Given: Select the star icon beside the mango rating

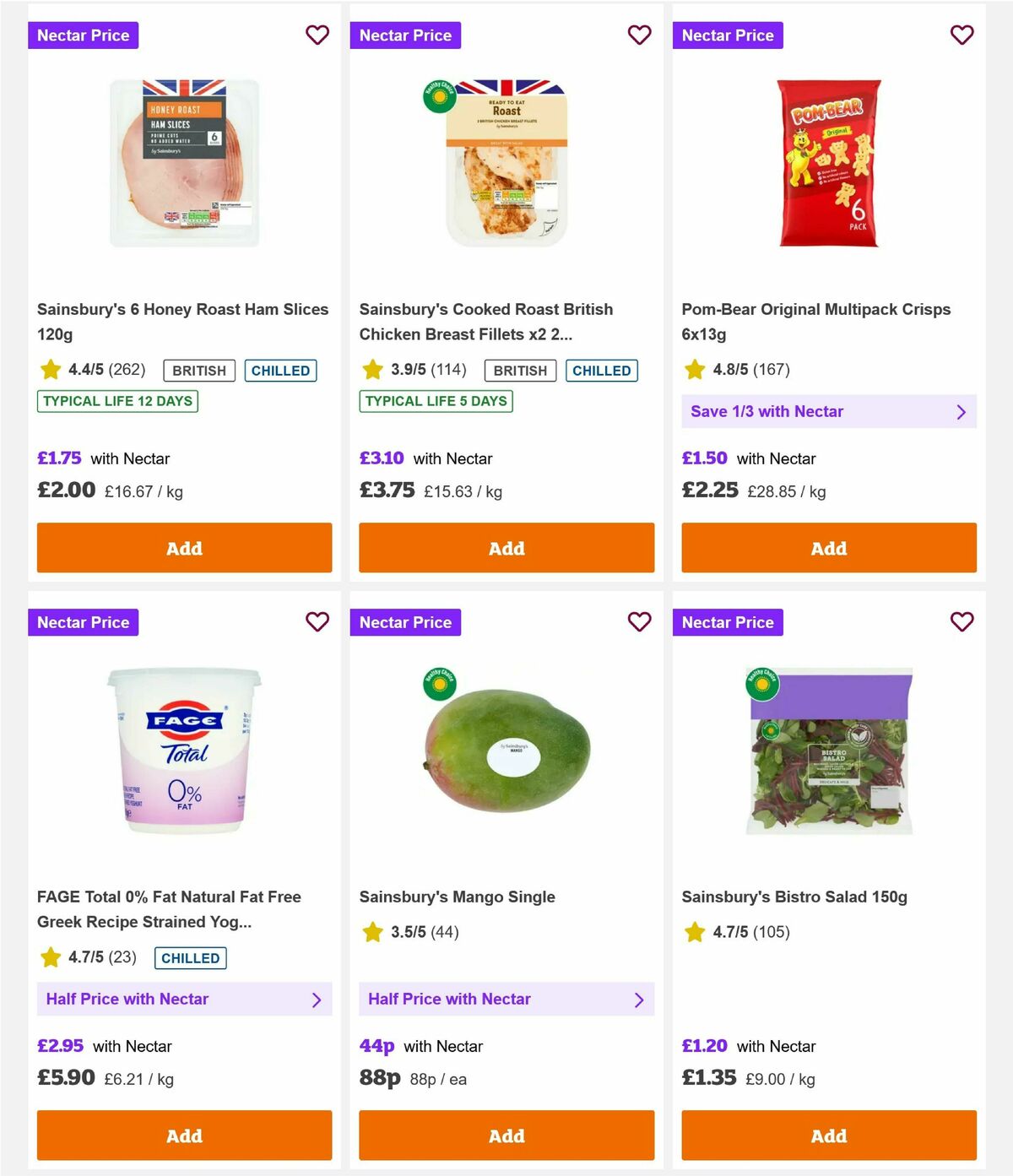Looking at the screenshot, I should pyautogui.click(x=372, y=932).
